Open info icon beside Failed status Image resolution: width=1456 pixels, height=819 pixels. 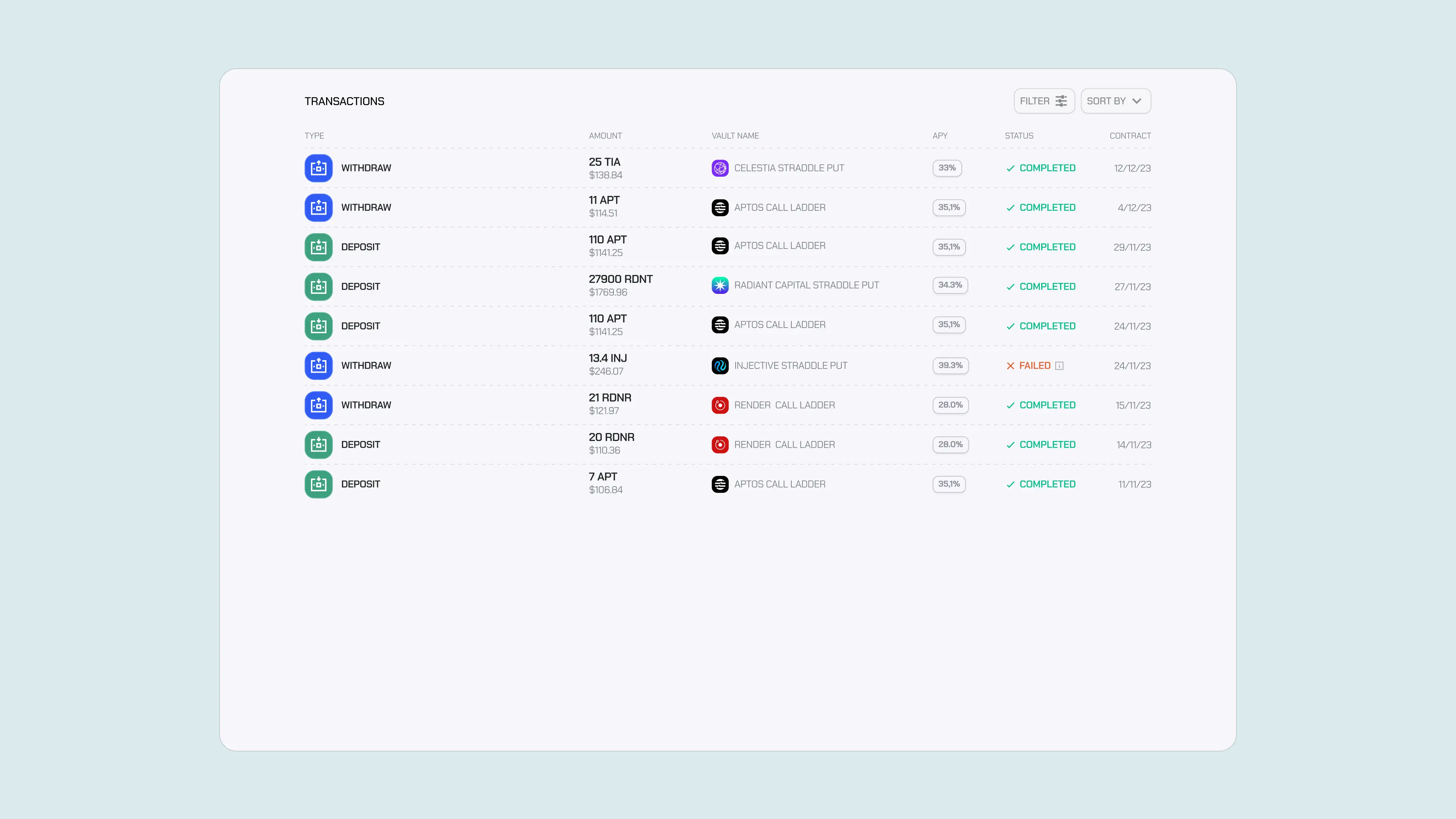(1059, 366)
